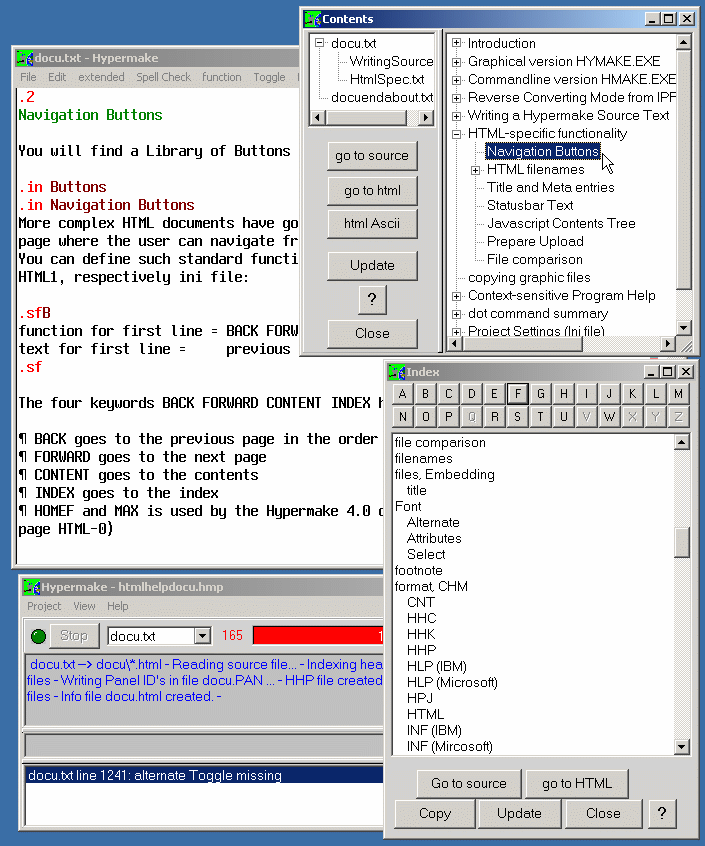Click the red progress bar

click(318, 636)
